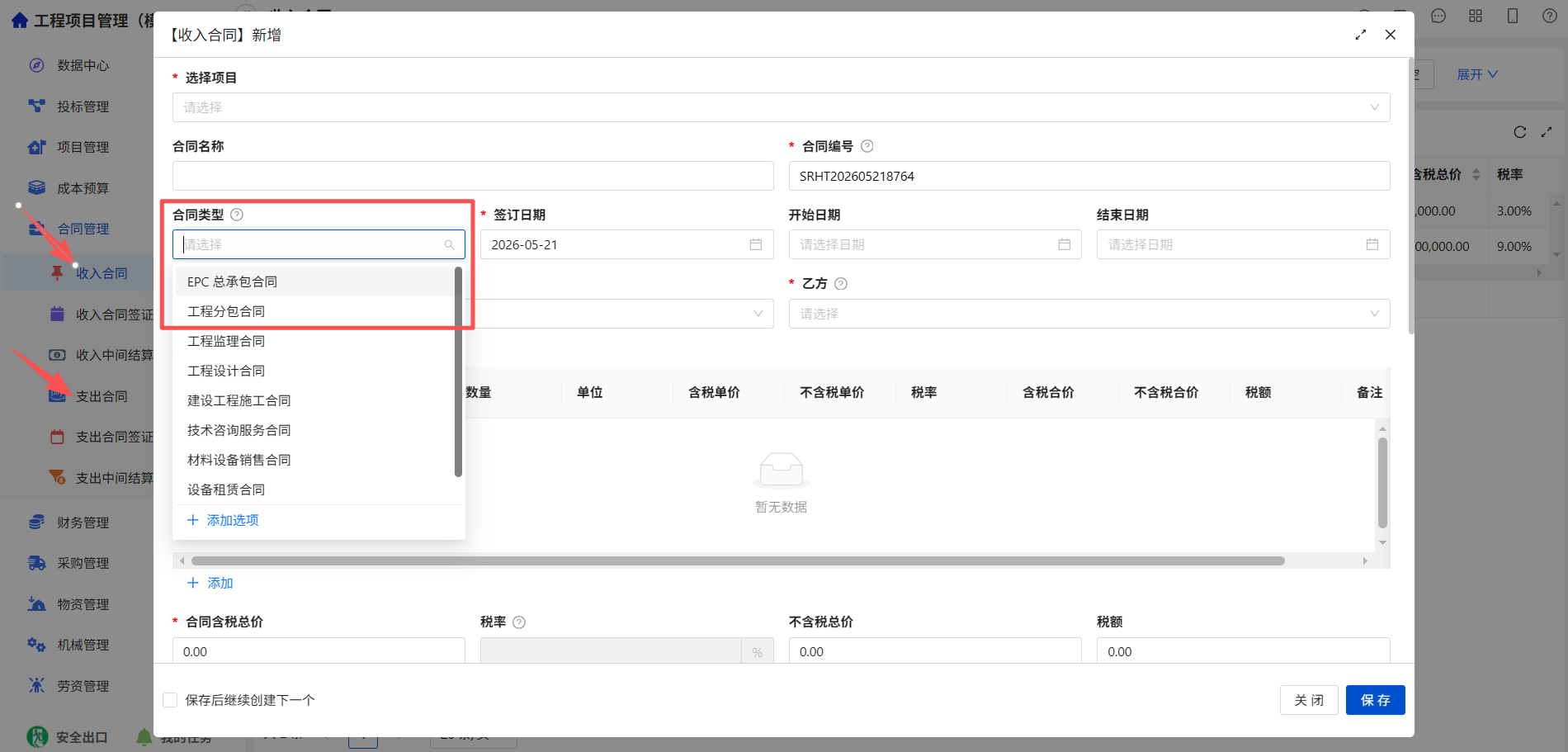The height and width of the screenshot is (752, 1568).
Task: Choose 材料设备销售合同 option
Action: coord(315,460)
